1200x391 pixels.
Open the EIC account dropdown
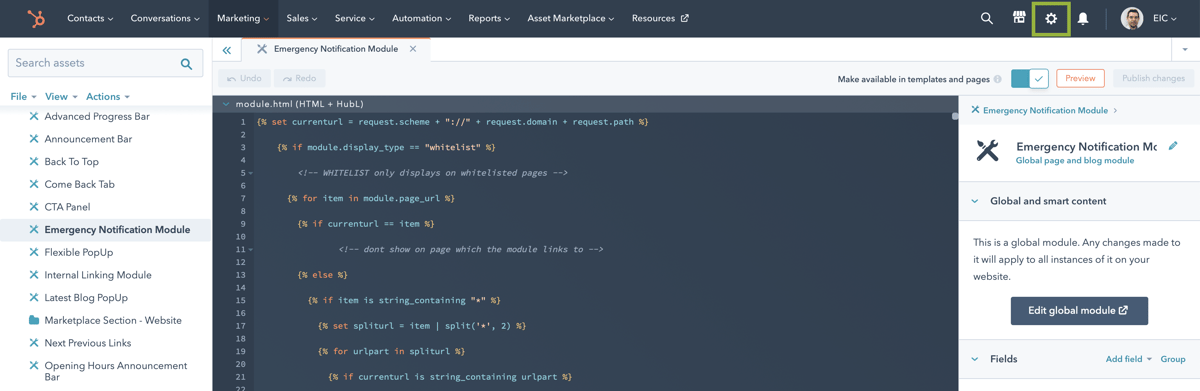pos(1165,18)
